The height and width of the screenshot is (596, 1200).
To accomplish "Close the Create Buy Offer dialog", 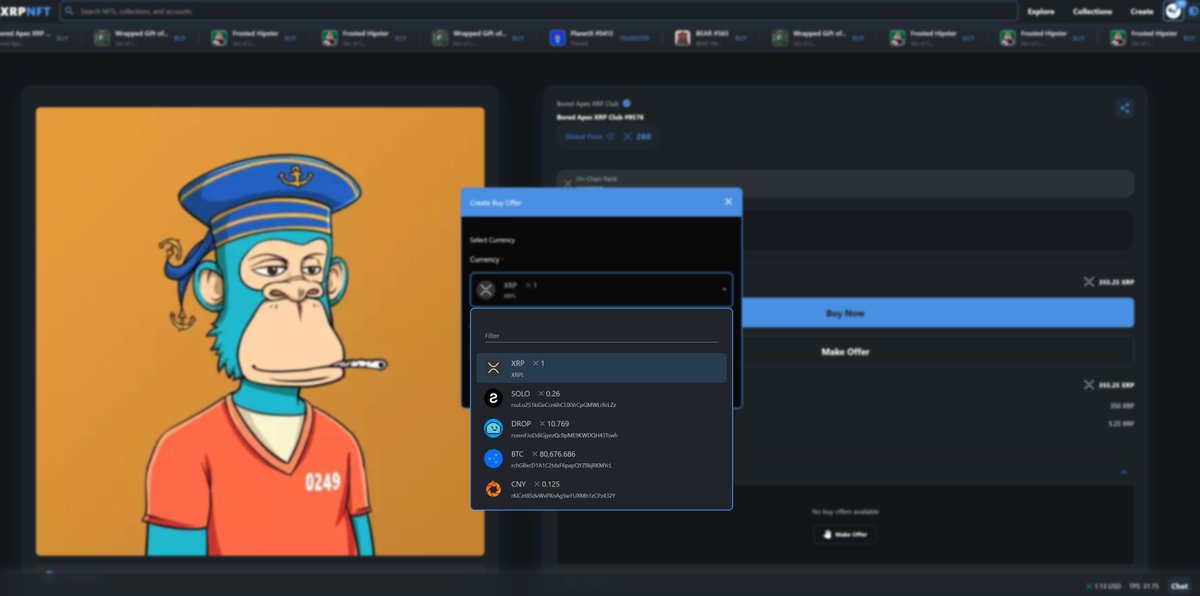I will click(x=728, y=202).
